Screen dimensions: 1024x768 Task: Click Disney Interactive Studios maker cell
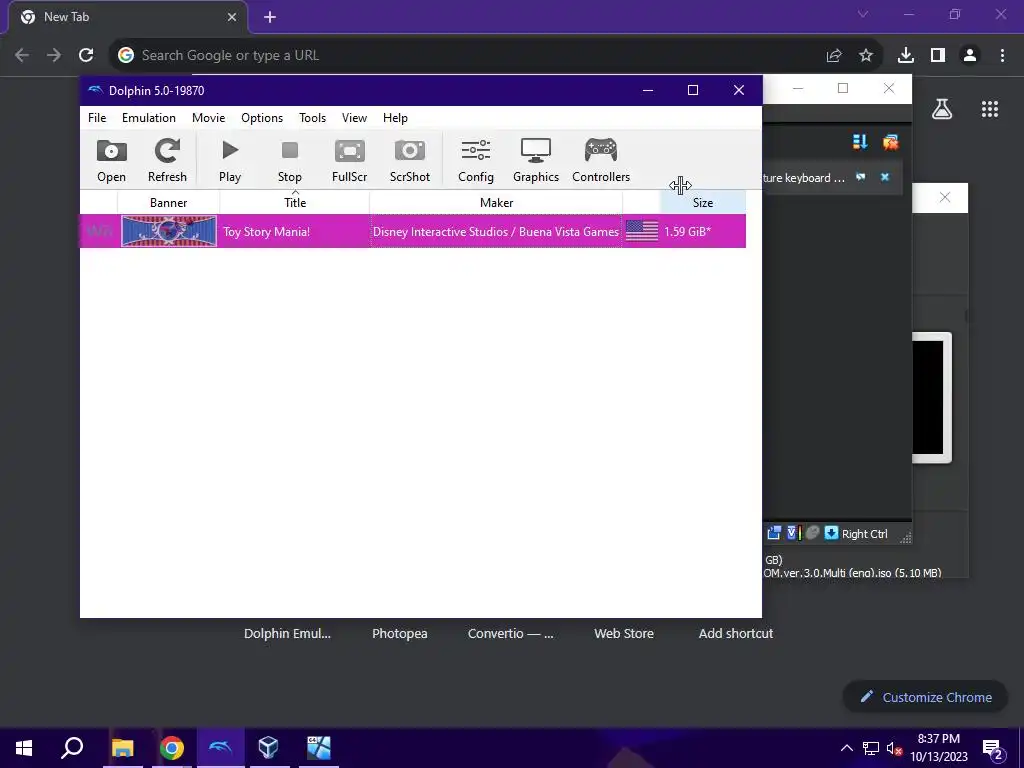496,232
